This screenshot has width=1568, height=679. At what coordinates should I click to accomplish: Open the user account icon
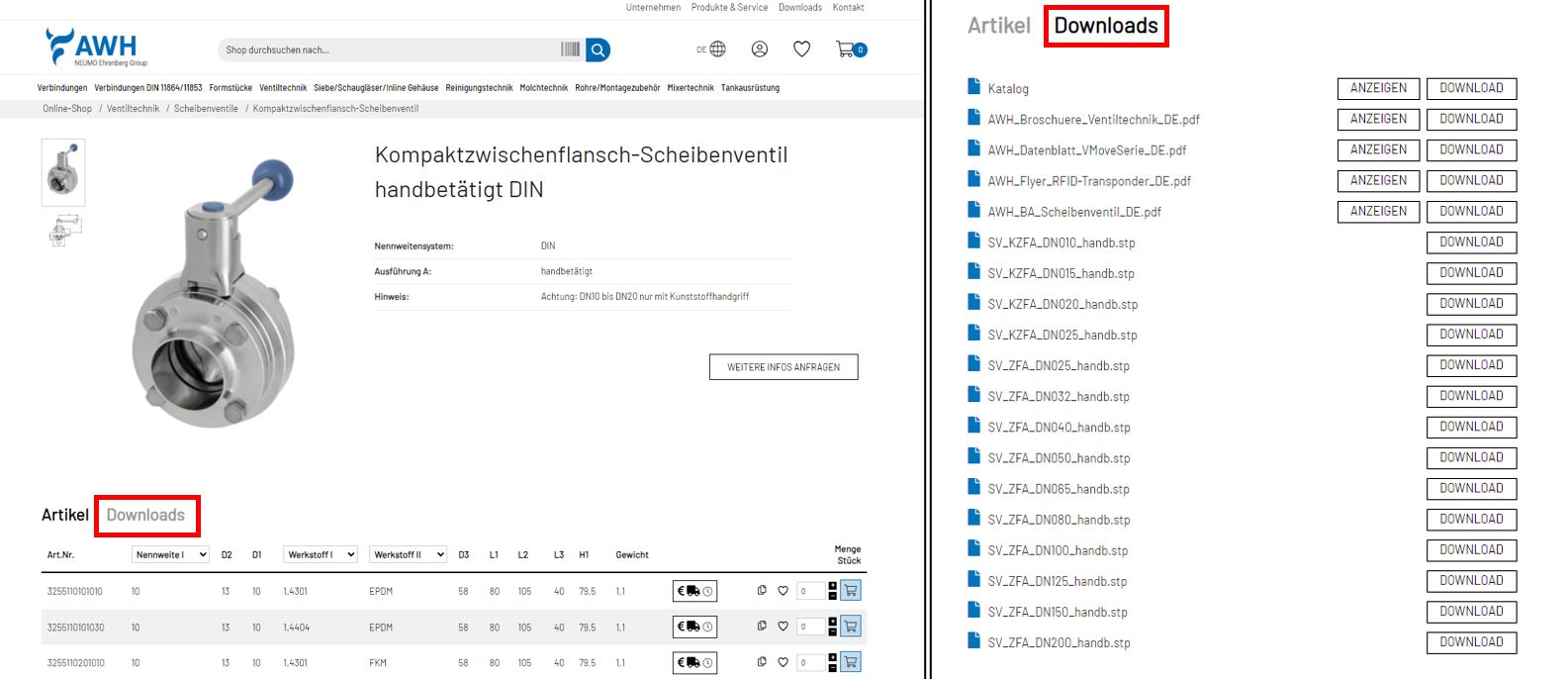pos(760,49)
